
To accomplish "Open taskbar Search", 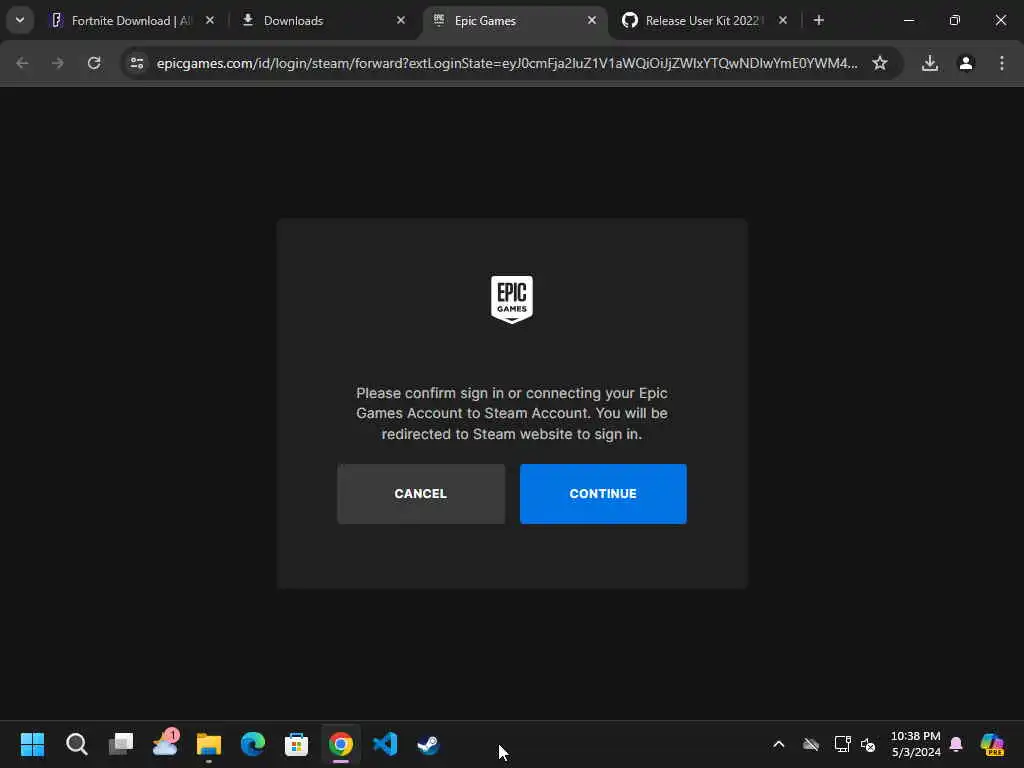I will pyautogui.click(x=76, y=744).
